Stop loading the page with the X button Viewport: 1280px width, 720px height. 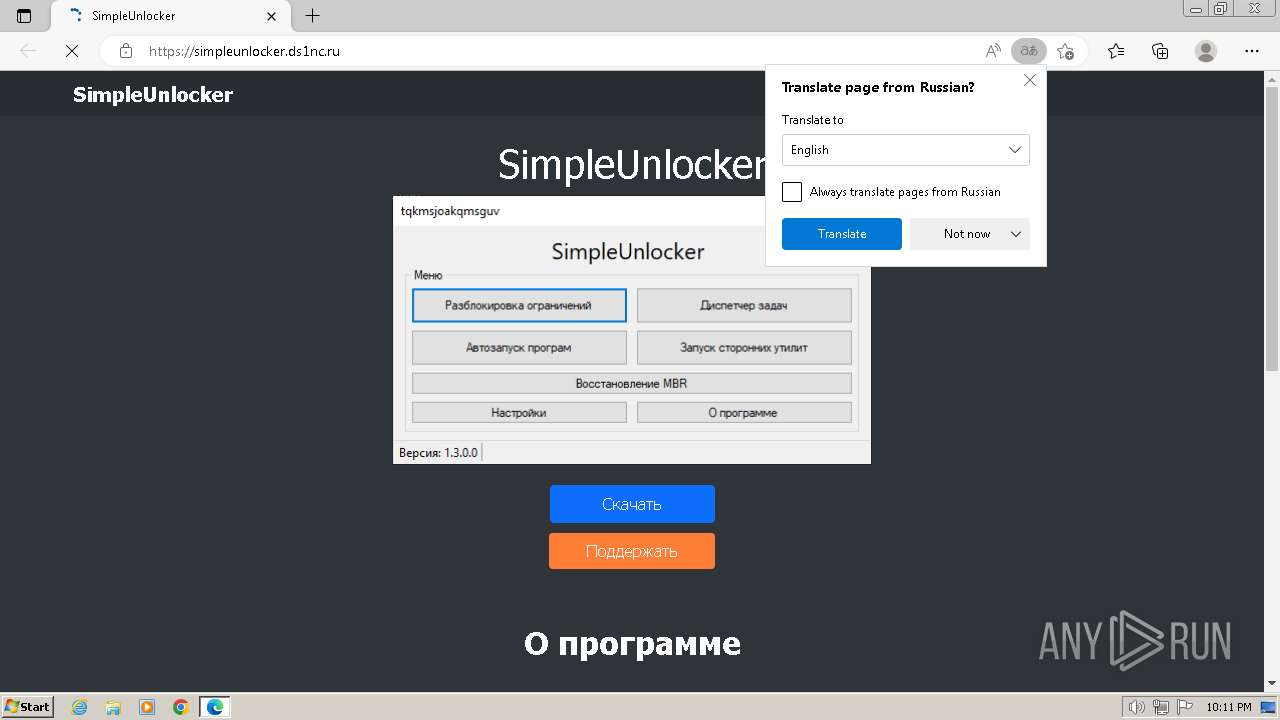[x=71, y=51]
